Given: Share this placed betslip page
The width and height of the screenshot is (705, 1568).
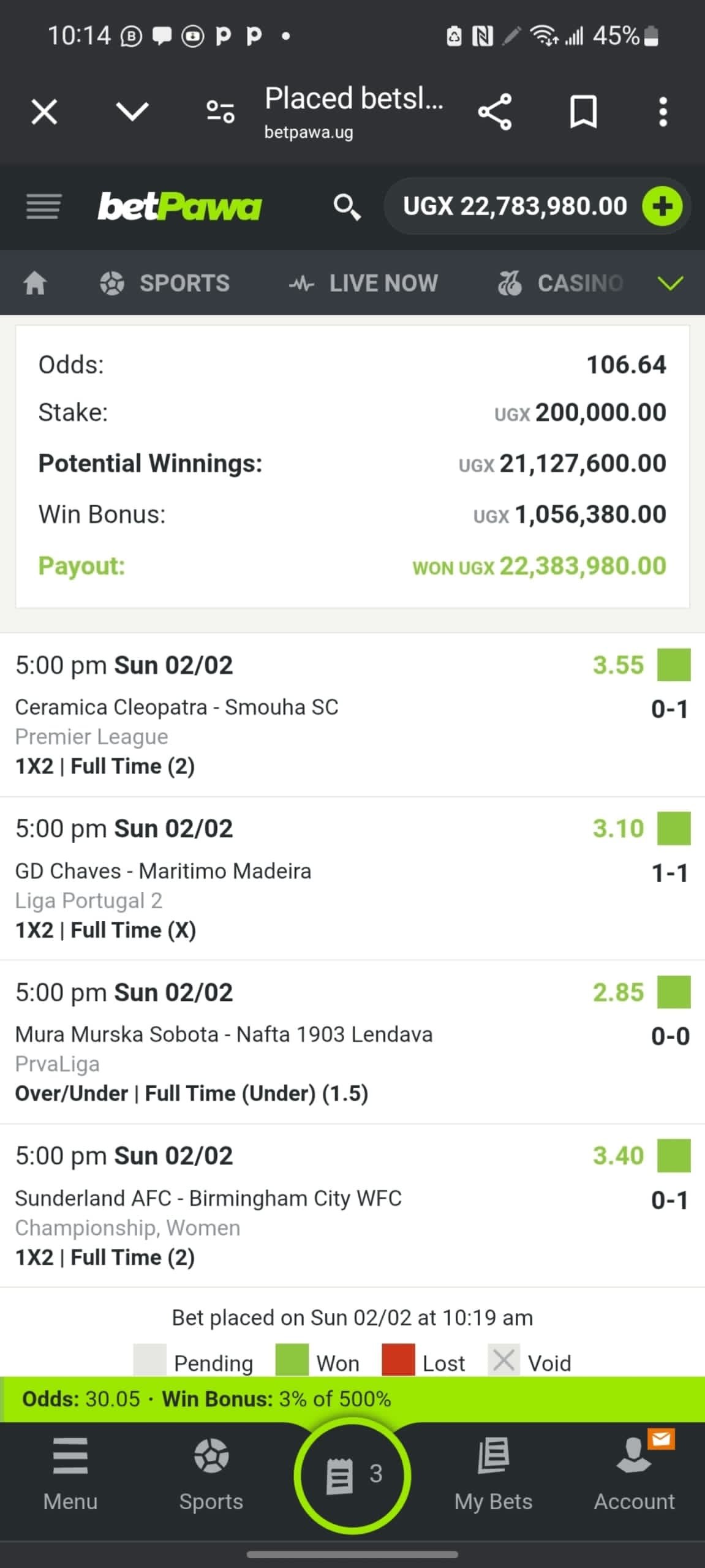Looking at the screenshot, I should click(x=494, y=112).
